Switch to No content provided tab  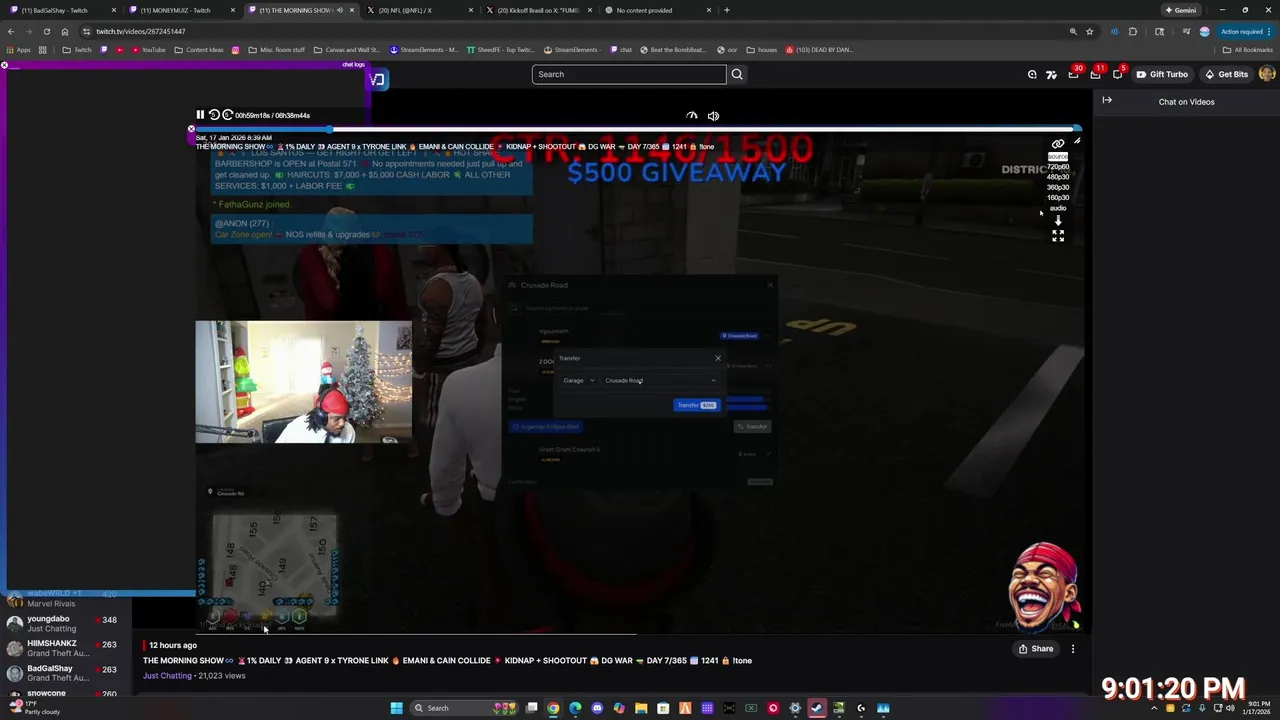(658, 10)
